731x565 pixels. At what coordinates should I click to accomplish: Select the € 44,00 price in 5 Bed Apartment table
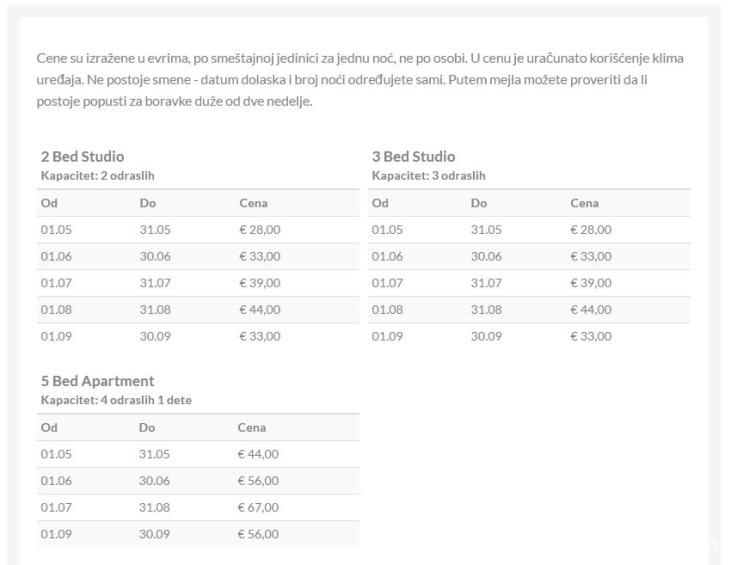[258, 454]
